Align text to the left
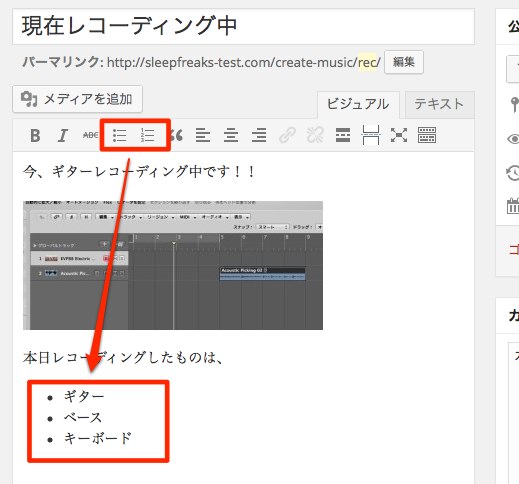Screen dimensions: 519x484 [203, 135]
